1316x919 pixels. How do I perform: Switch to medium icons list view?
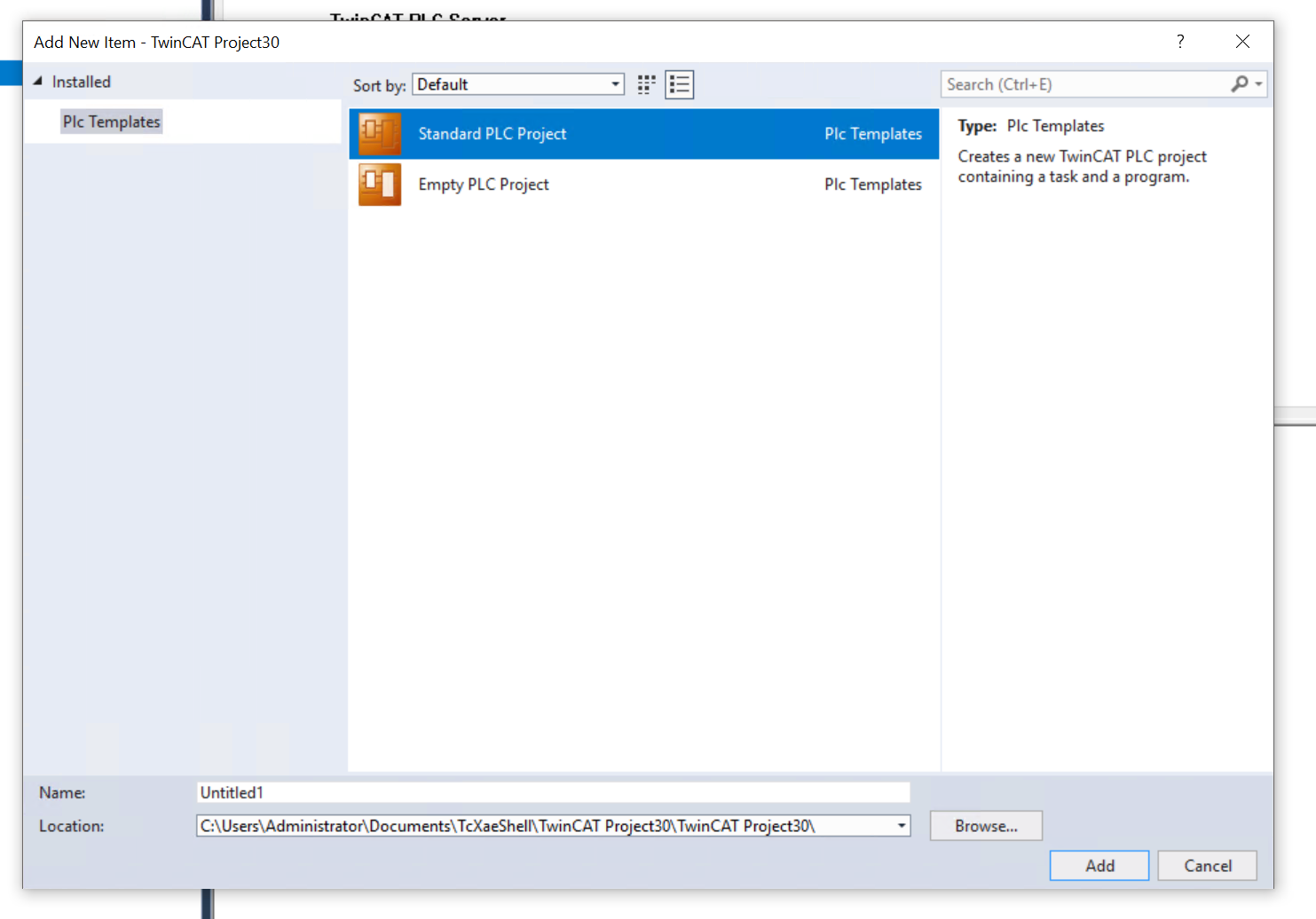tap(680, 84)
